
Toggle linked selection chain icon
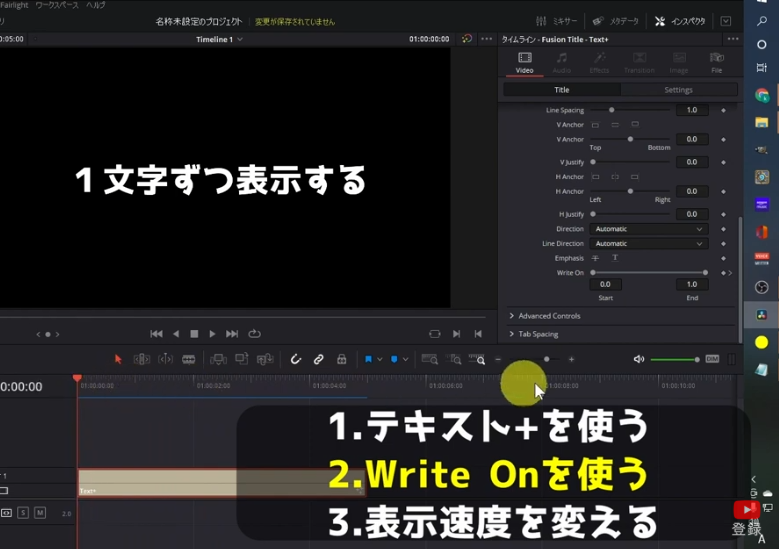click(318, 359)
